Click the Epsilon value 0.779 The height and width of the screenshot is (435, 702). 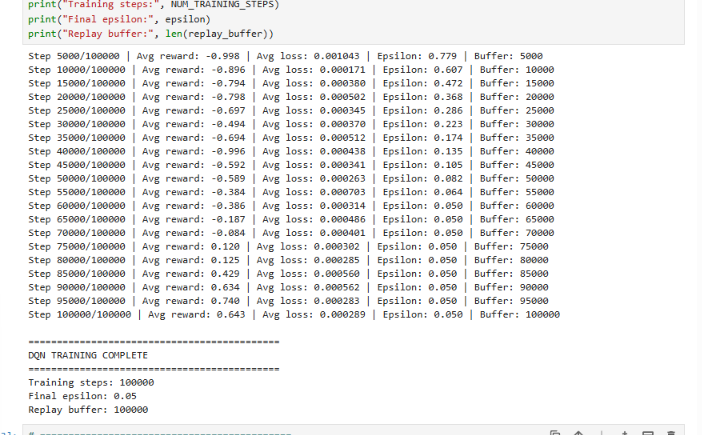tap(442, 56)
